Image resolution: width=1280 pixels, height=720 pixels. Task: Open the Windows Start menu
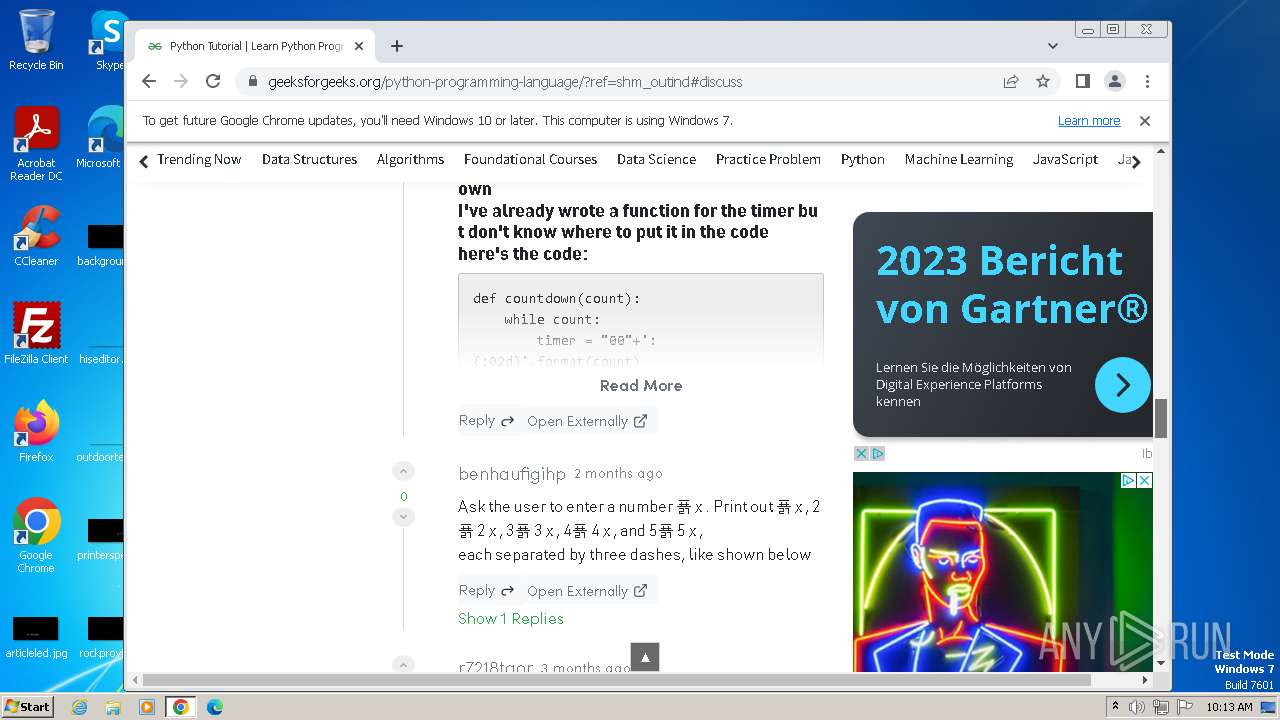28,707
